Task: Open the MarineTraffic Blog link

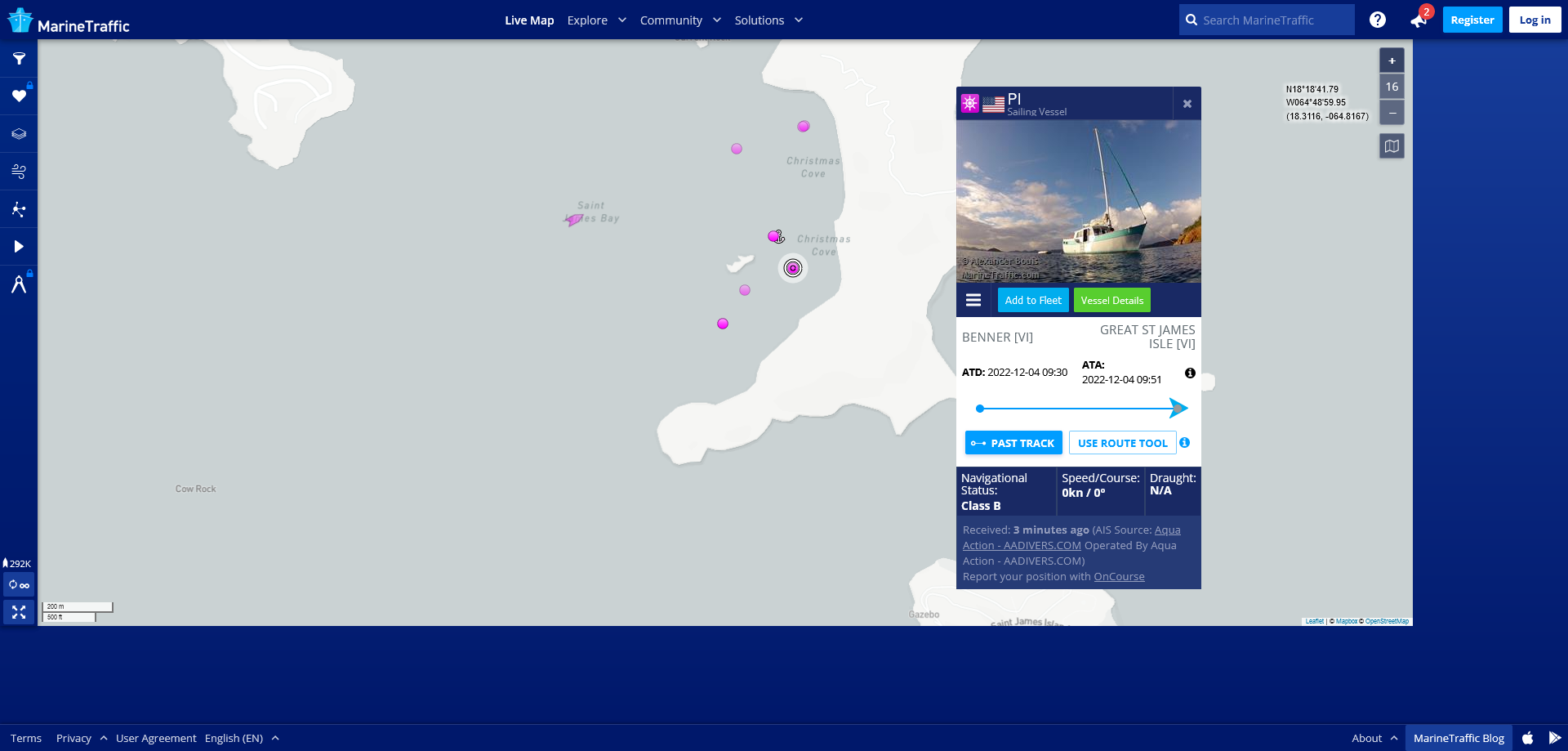Action: [x=1459, y=738]
